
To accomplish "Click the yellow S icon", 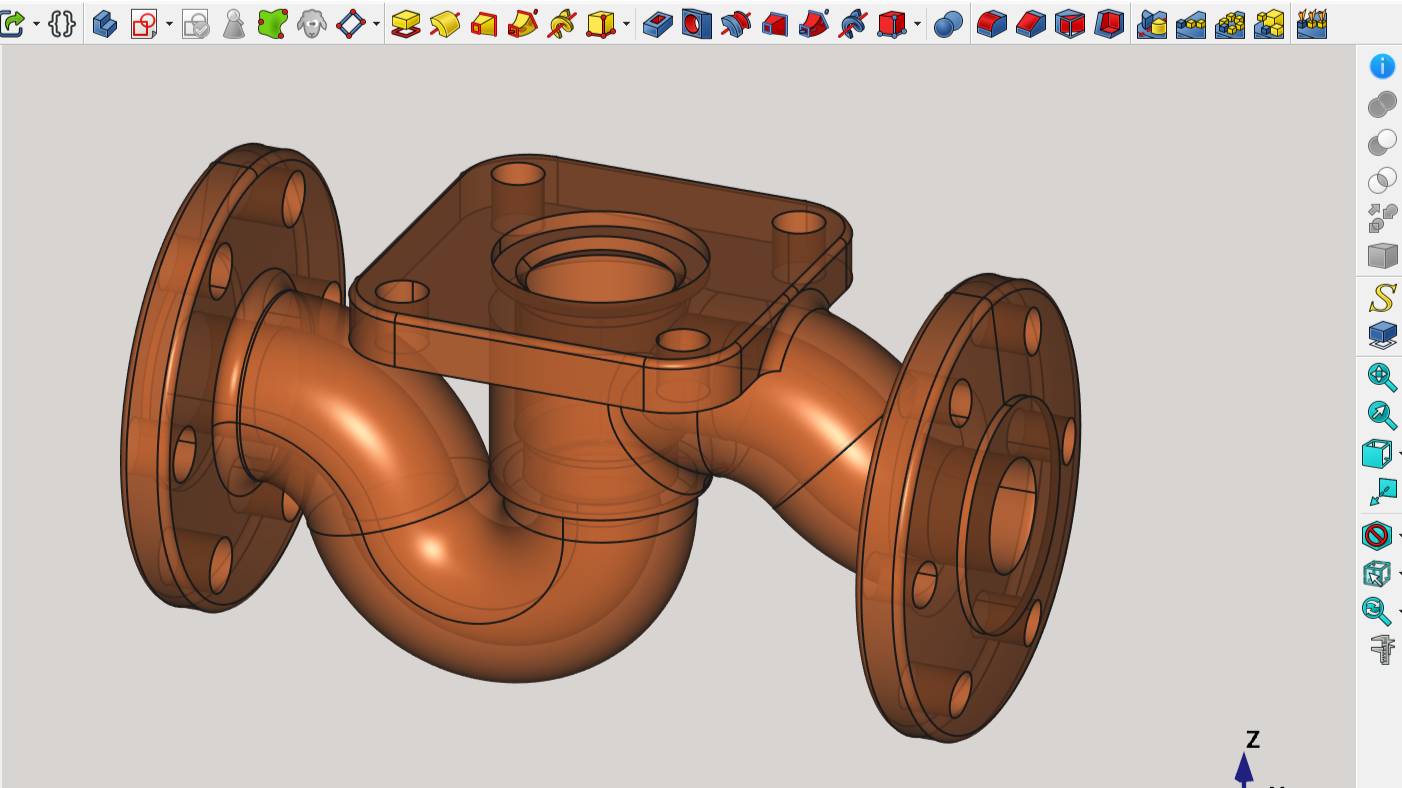I will point(1382,298).
